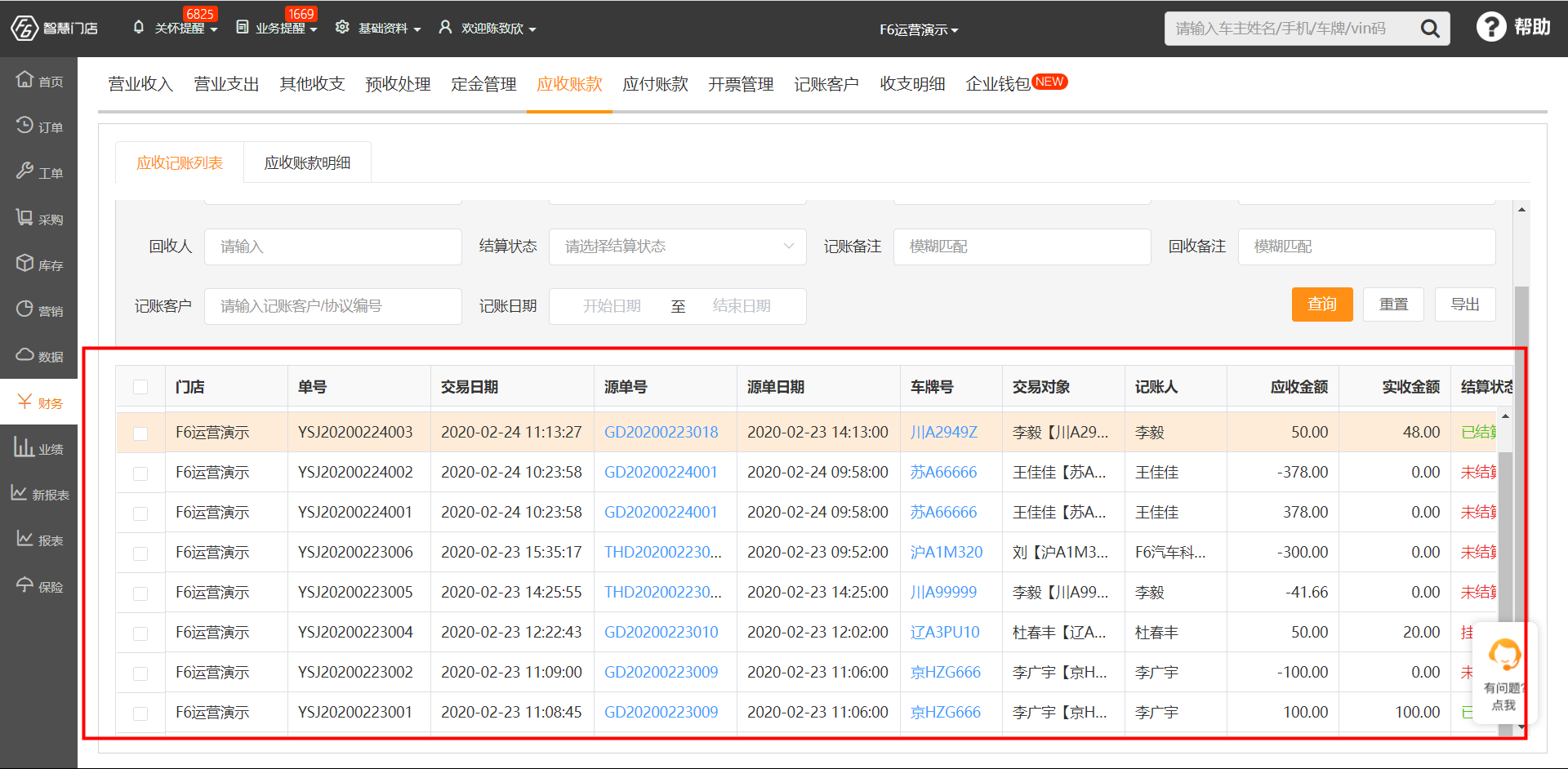Open the 结算状态 select dropdown

point(678,247)
